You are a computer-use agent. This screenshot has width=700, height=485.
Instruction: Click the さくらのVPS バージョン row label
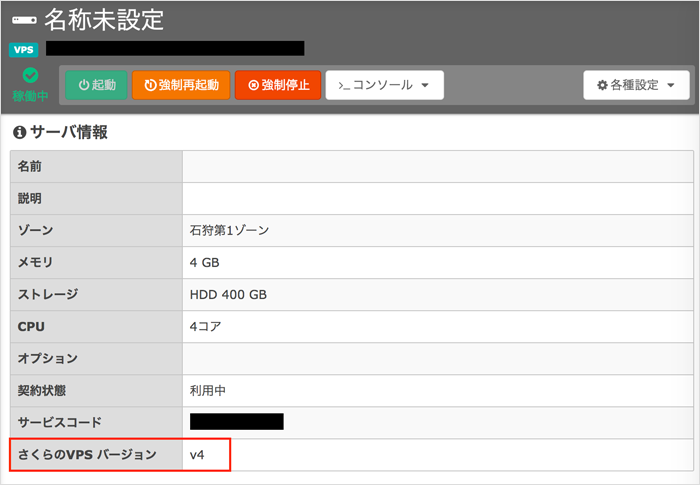click(87, 455)
